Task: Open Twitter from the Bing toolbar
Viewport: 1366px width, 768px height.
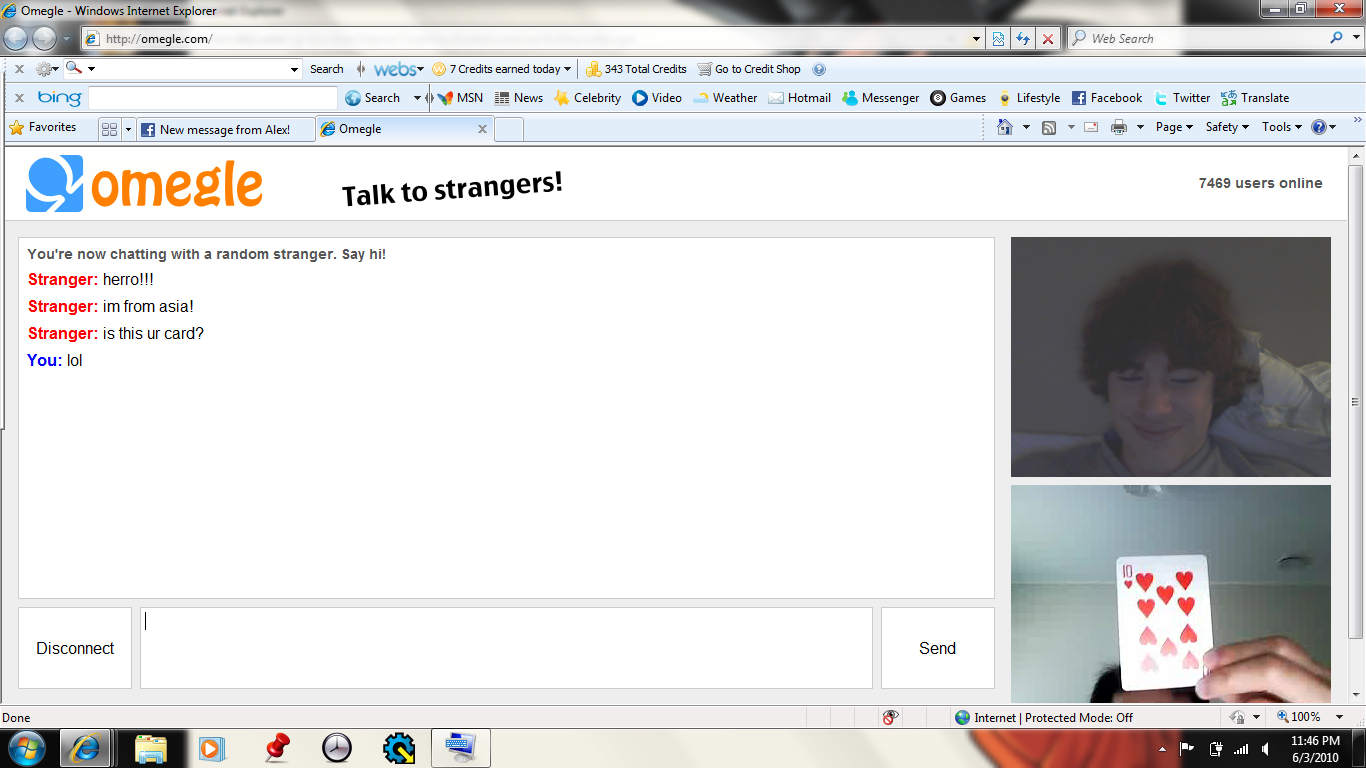Action: point(1182,98)
